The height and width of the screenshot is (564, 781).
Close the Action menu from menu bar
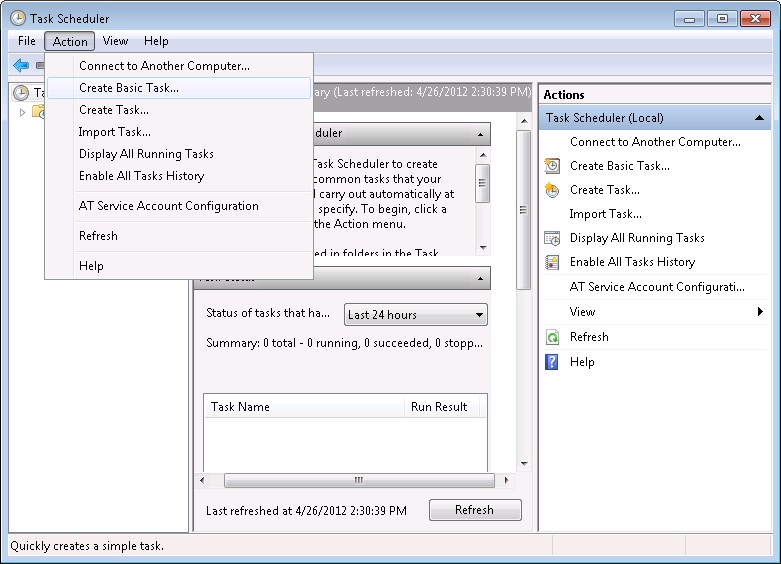coord(70,41)
